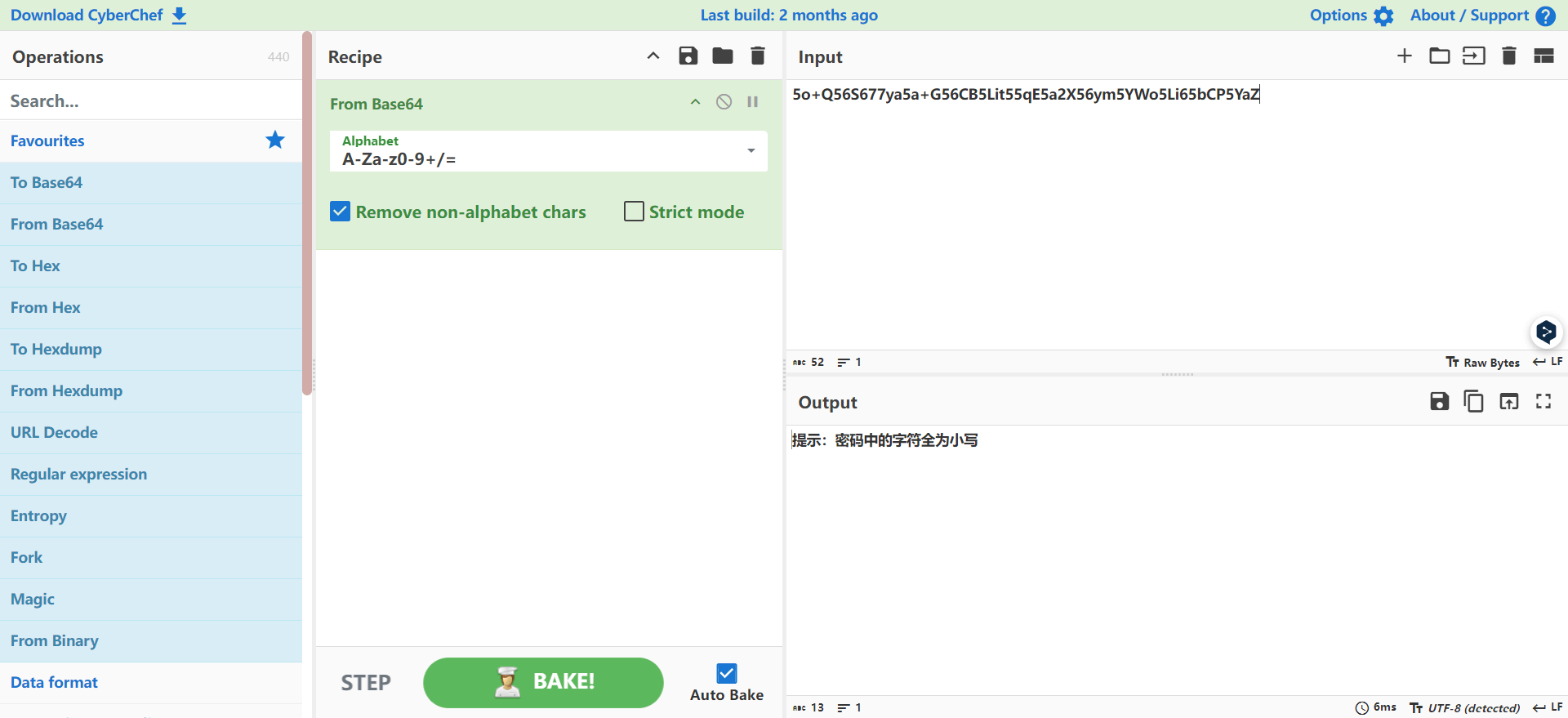Clear input and output trash icon
Image resolution: width=1568 pixels, height=718 pixels.
1509,56
